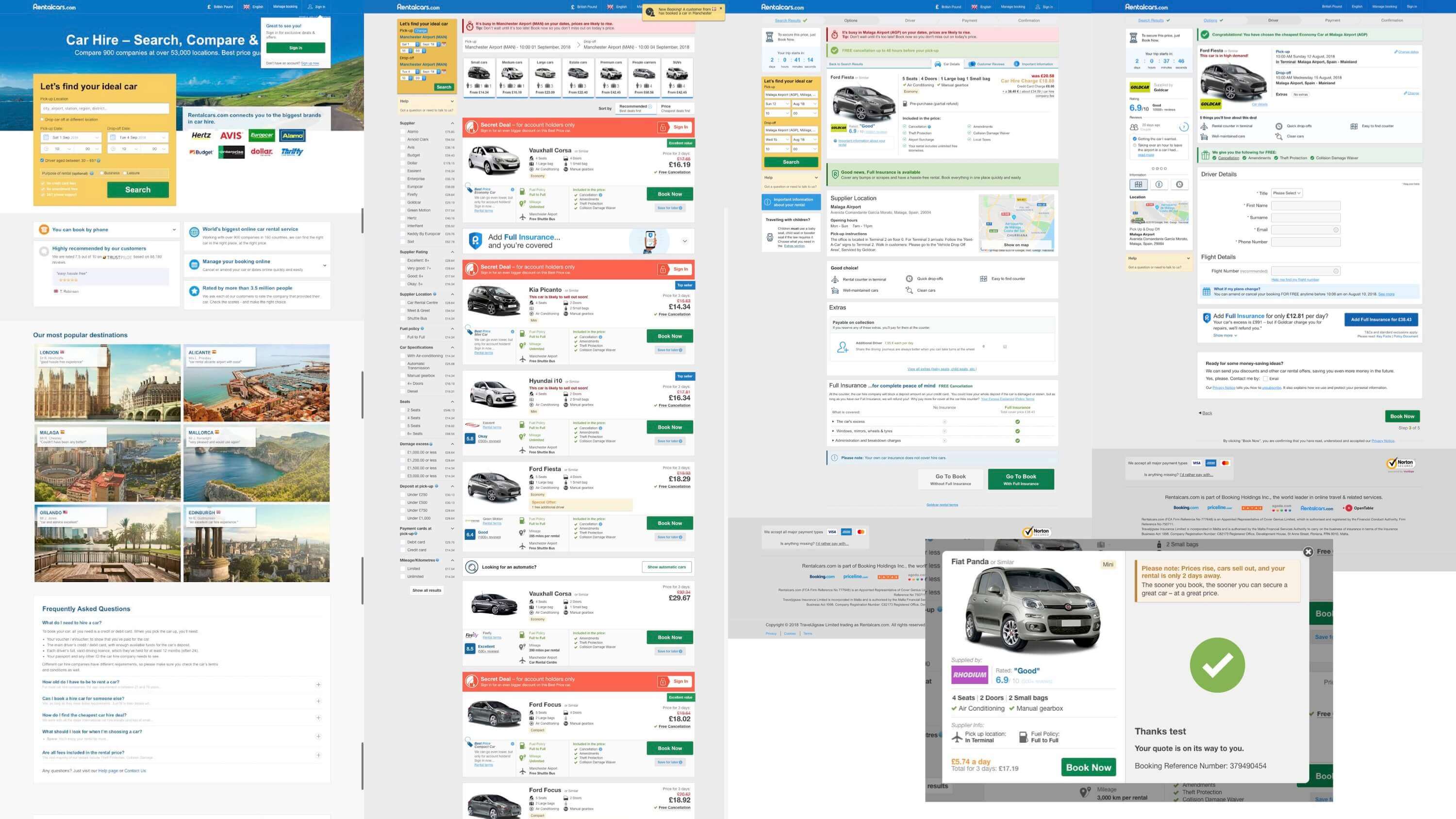This screenshot has width=1456, height=819.
Task: Tick the 'Excellent: 8+' rating filter
Action: 402,261
